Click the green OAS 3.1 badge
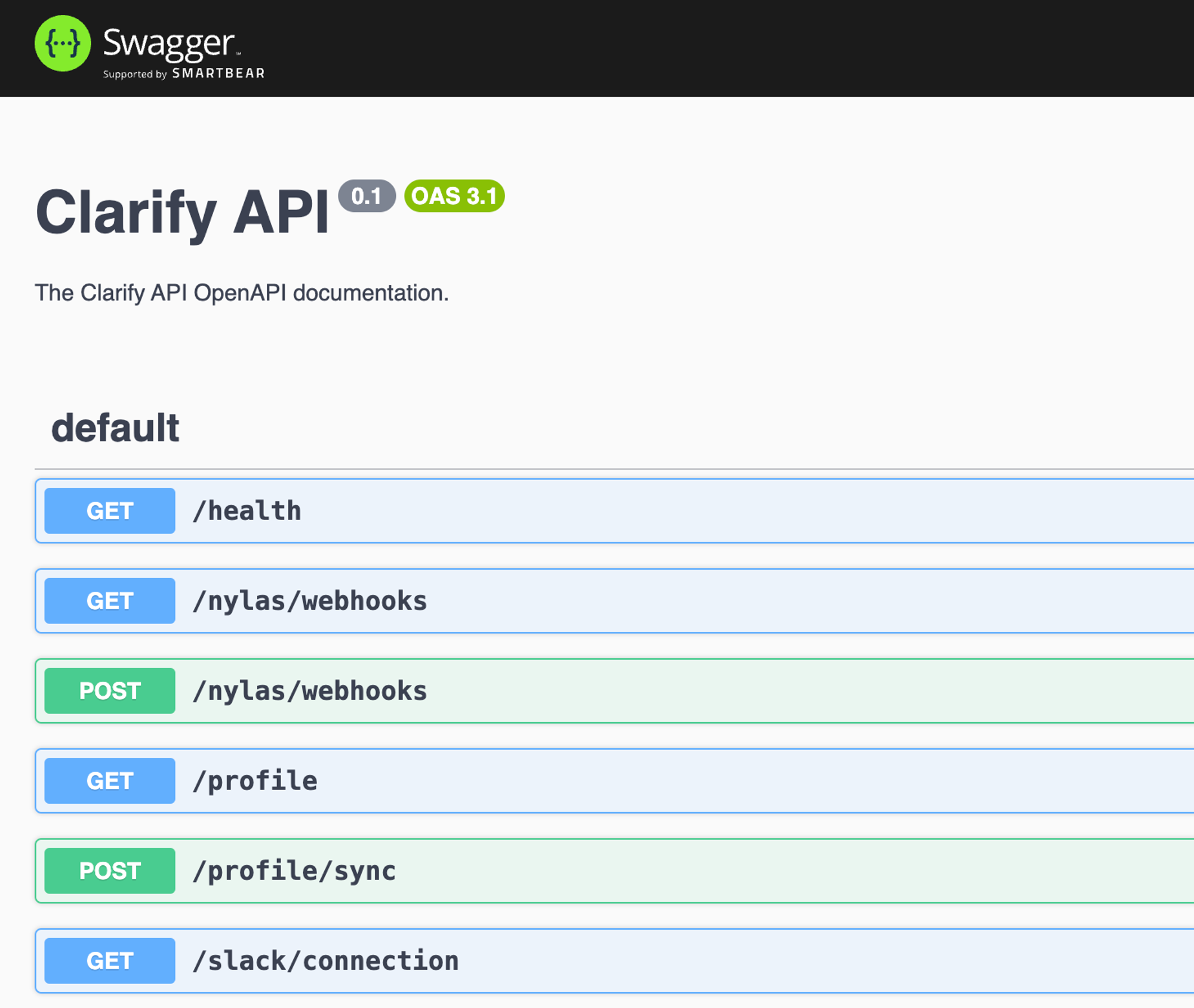Screen dimensions: 1194x1008 point(454,196)
